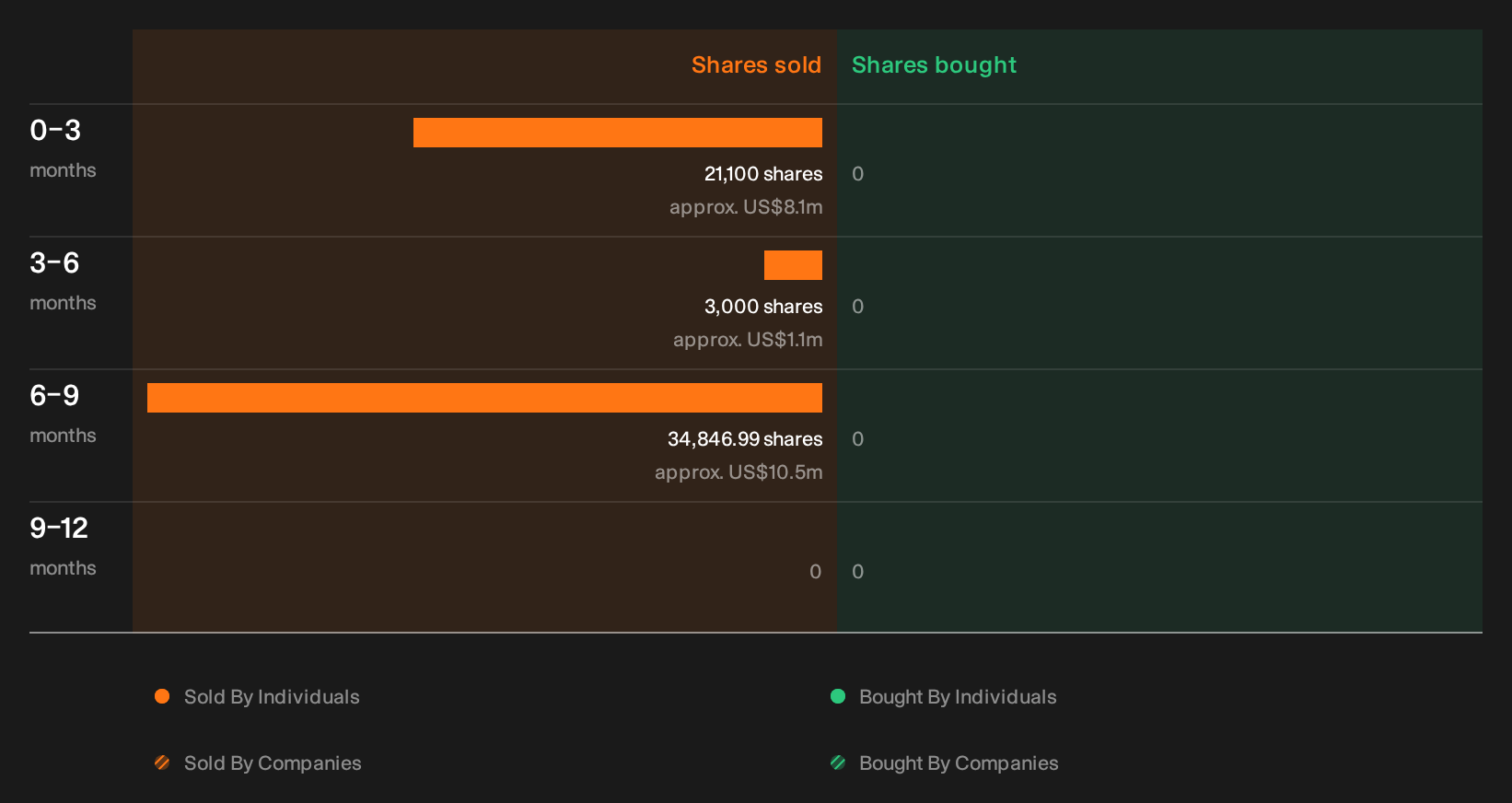
Task: Click the approx. US$10.5m value
Action: pyautogui.click(x=739, y=472)
